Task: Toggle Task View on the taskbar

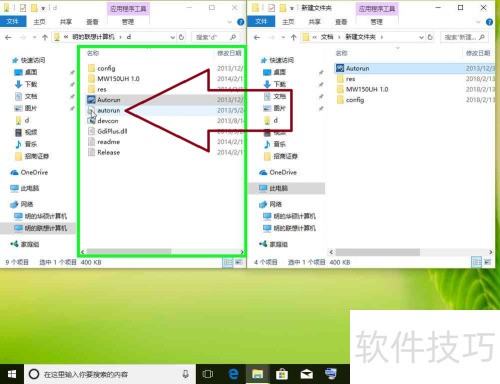Action: coord(208,374)
